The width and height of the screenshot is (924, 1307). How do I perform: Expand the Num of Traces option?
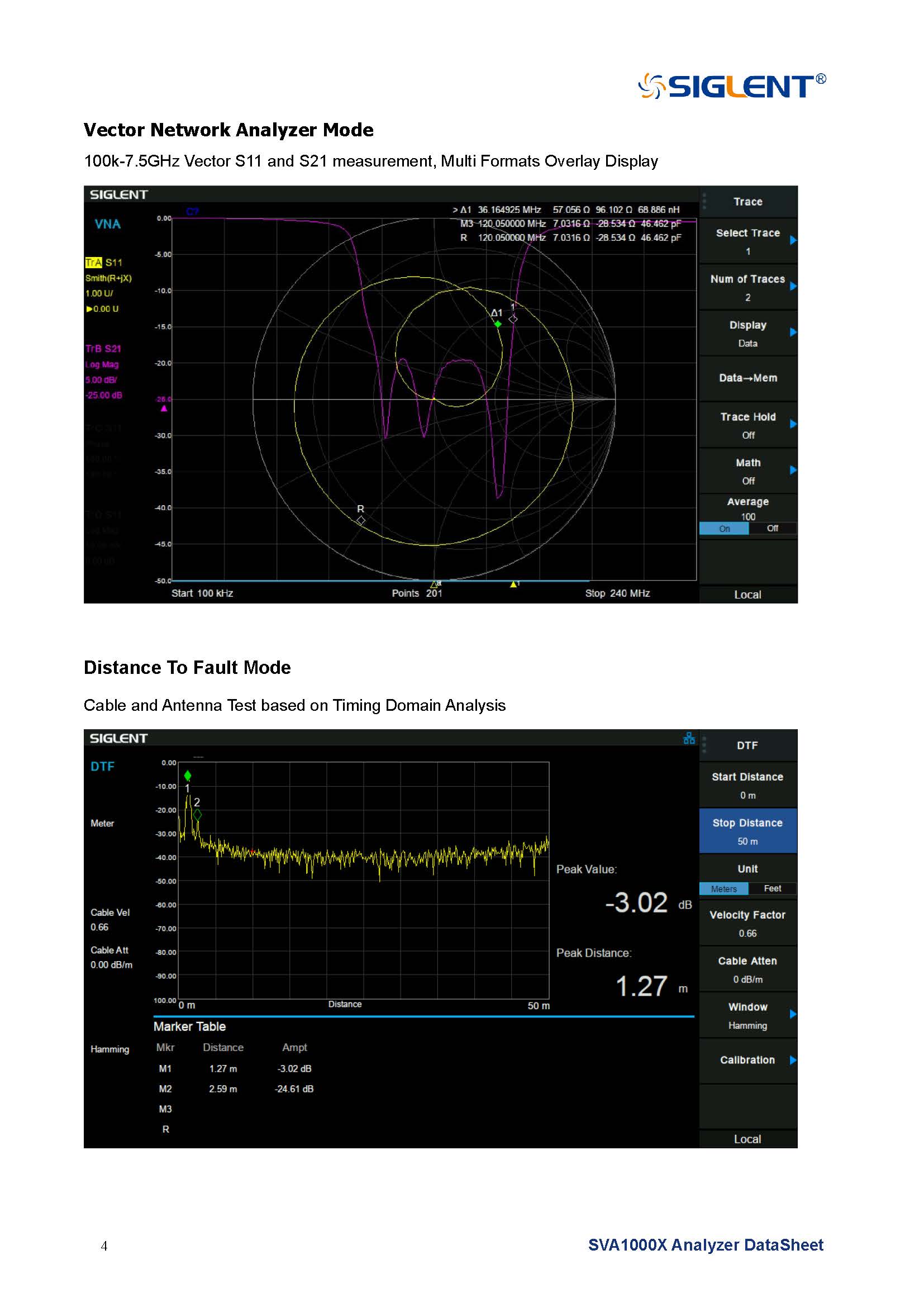pos(747,287)
